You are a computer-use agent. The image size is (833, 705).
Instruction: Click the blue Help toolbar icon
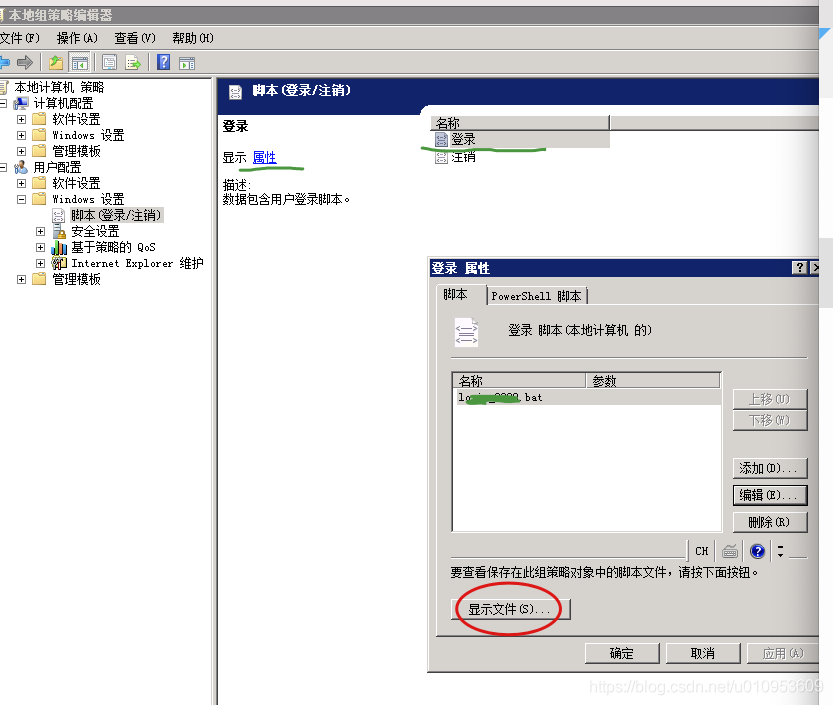[x=161, y=62]
